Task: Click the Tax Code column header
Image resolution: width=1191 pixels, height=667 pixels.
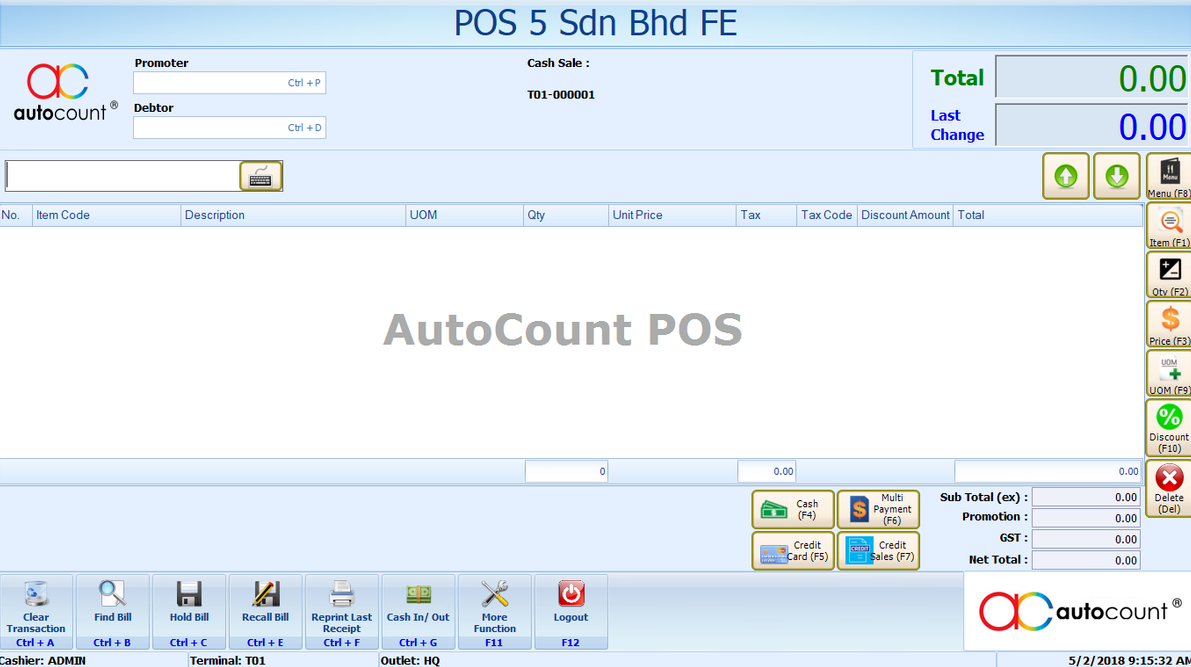Action: click(826, 215)
